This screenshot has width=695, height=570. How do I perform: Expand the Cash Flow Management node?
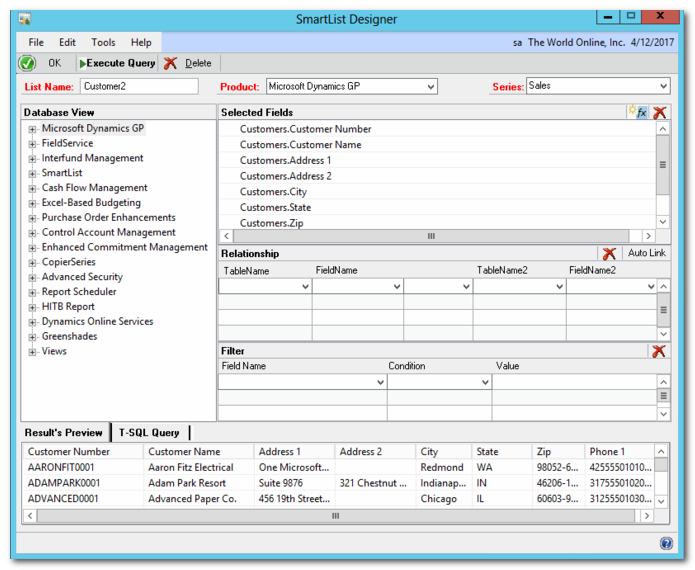[x=32, y=189]
